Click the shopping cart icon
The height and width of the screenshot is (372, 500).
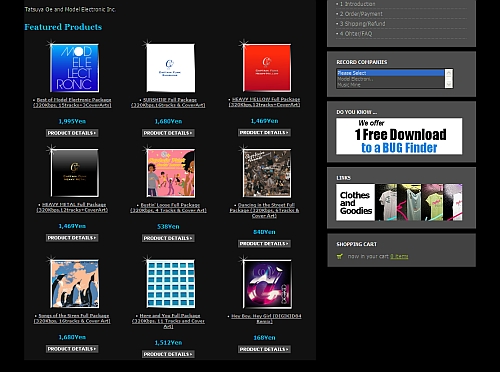click(x=340, y=256)
